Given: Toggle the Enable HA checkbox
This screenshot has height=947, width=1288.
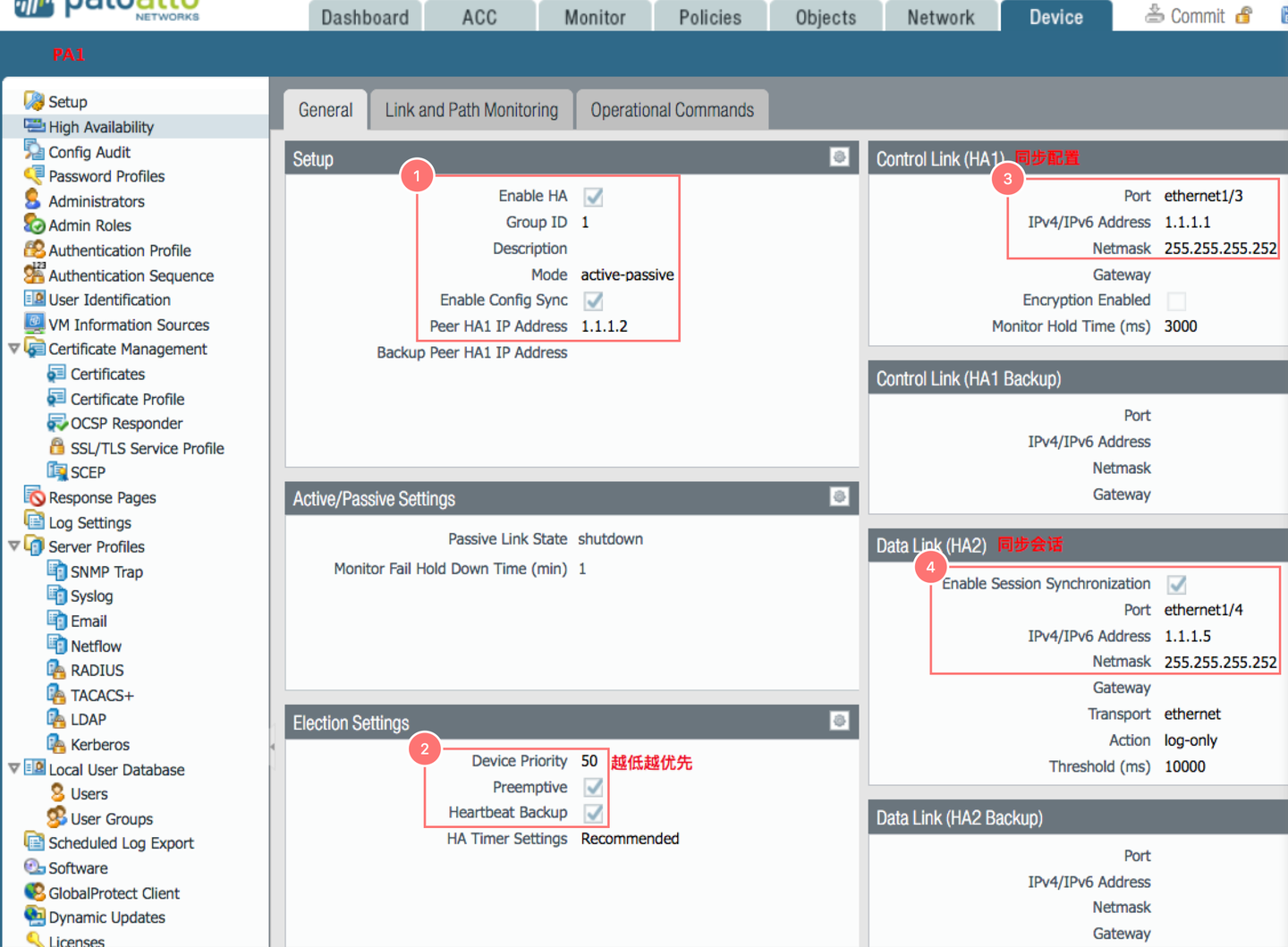Looking at the screenshot, I should coord(593,197).
